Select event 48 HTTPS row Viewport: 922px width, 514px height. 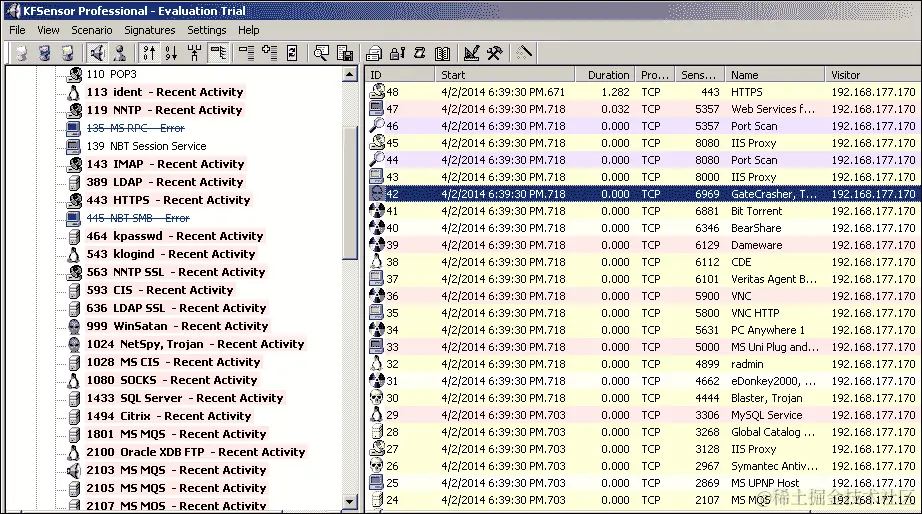[643, 92]
